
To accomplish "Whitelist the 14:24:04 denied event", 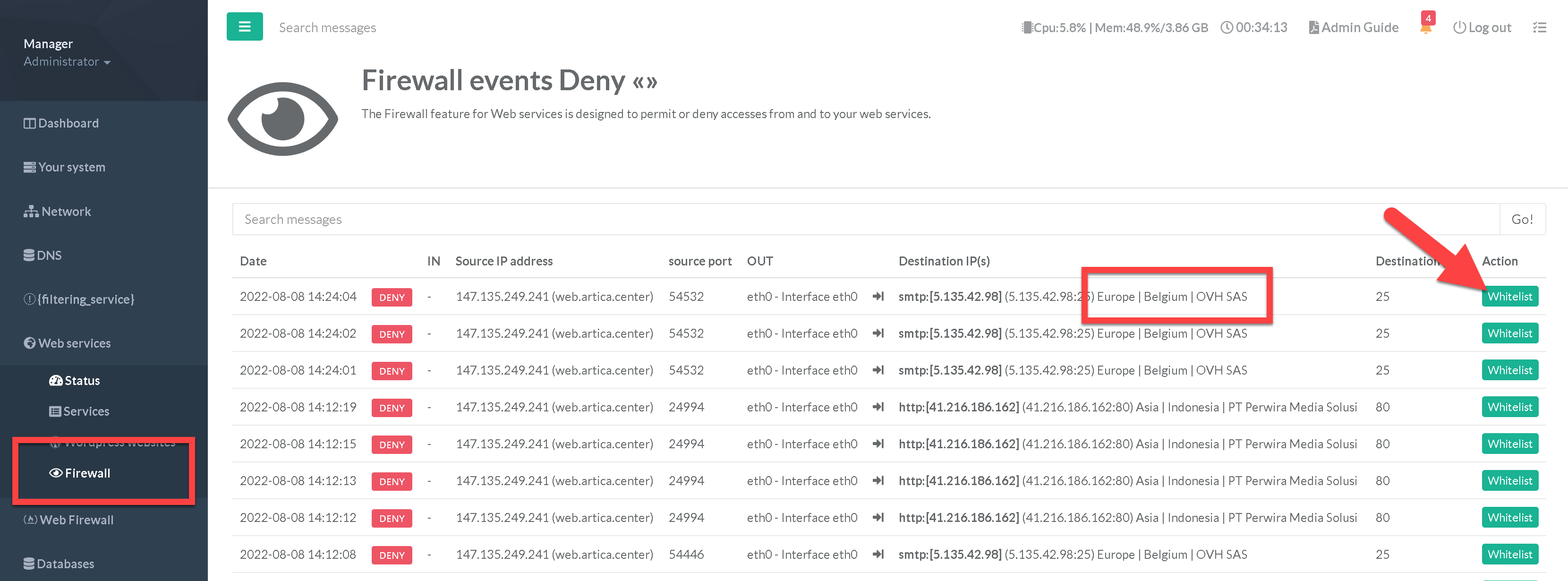I will [1509, 297].
